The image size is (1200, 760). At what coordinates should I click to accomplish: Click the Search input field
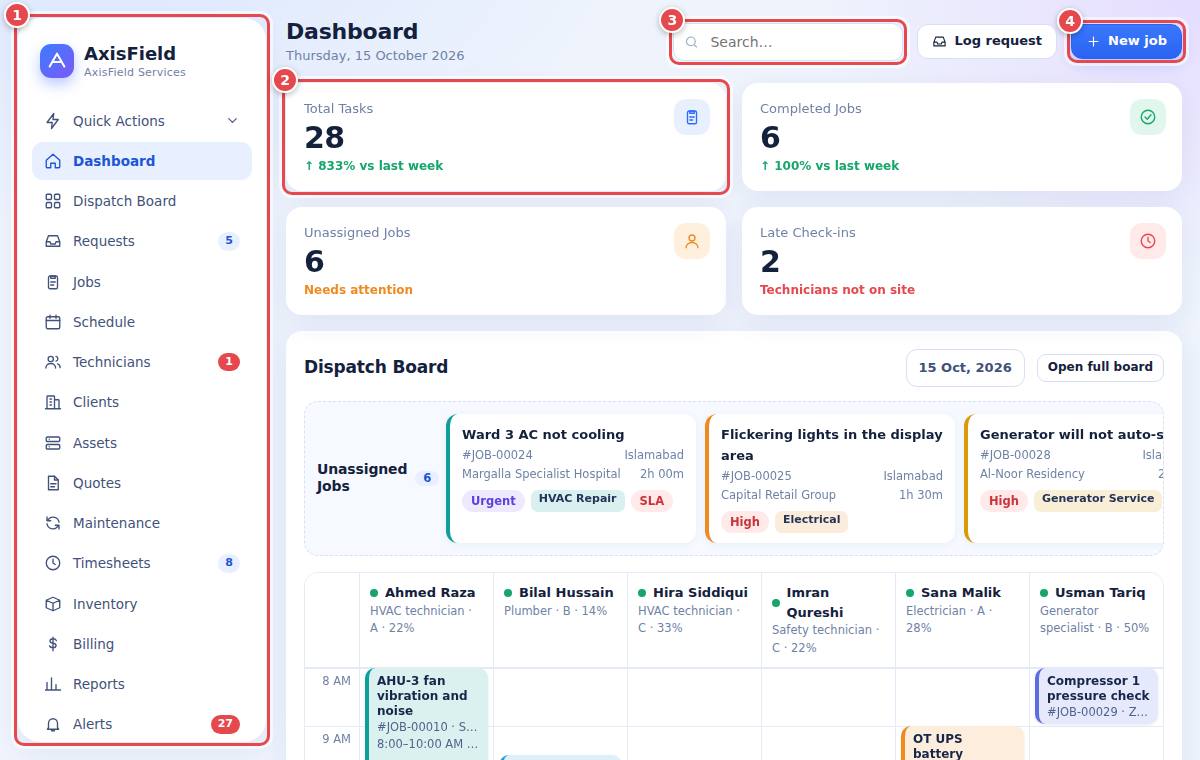pos(788,42)
